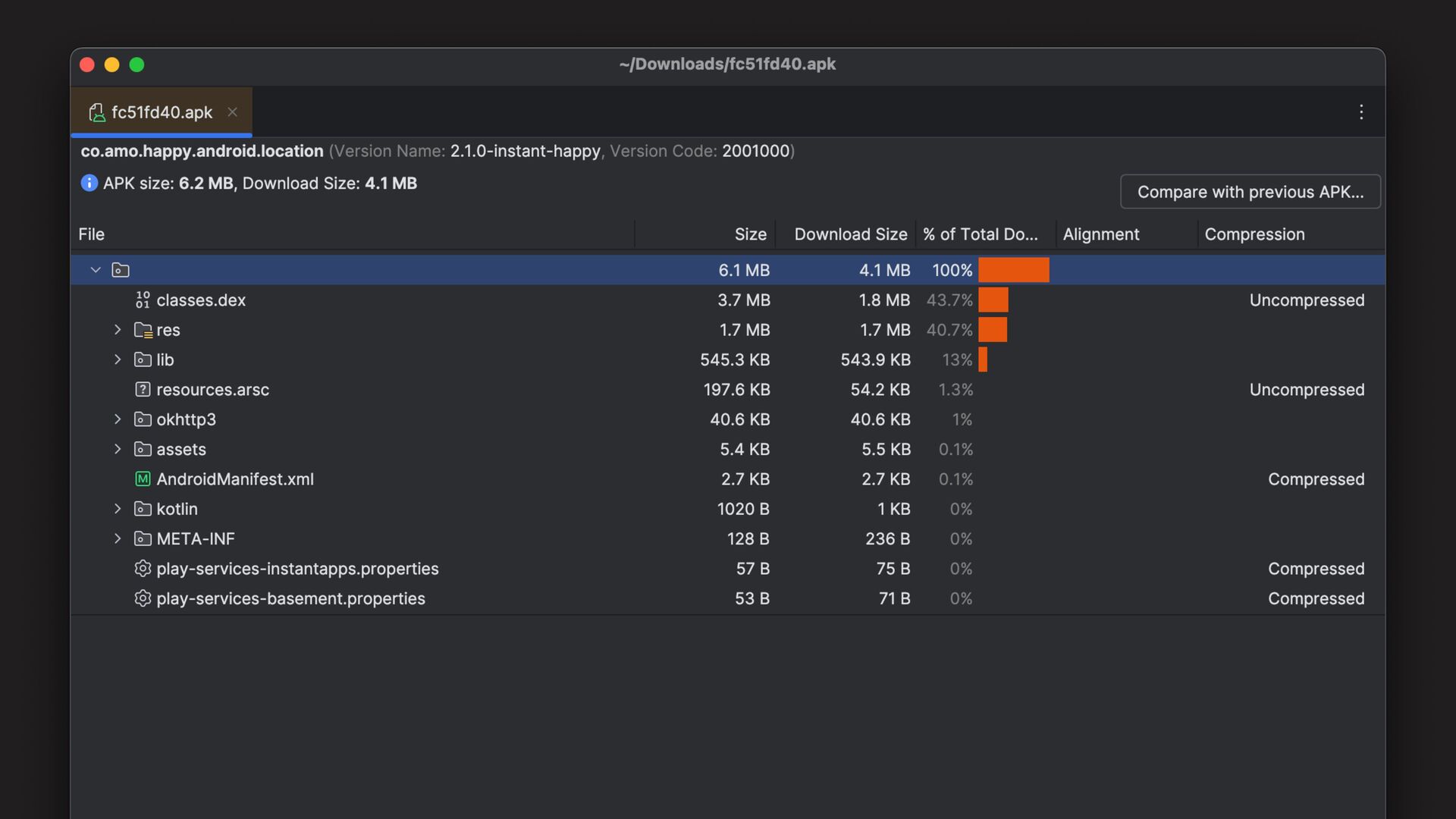This screenshot has width=1456, height=819.
Task: Expand the lib folder
Action: [x=118, y=359]
